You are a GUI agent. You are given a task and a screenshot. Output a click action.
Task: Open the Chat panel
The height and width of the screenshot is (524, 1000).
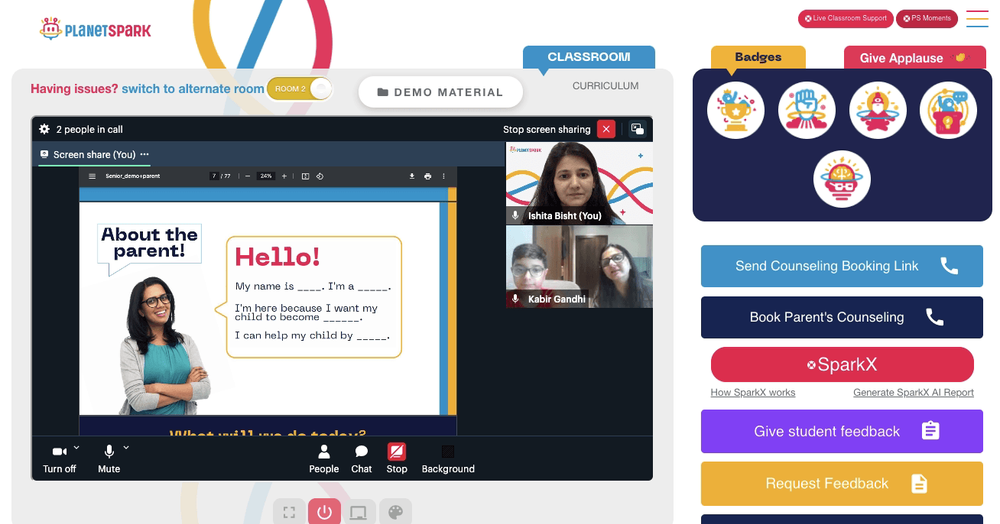click(361, 459)
